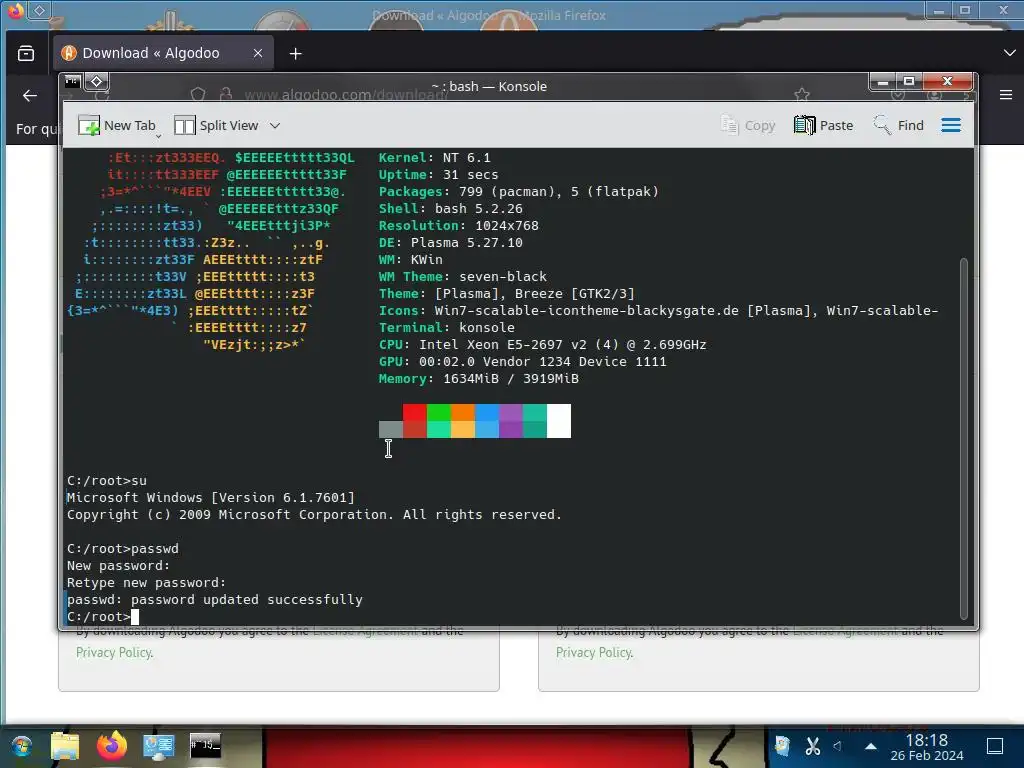The height and width of the screenshot is (768, 1024).
Task: Open file manager from taskbar
Action: pyautogui.click(x=65, y=746)
